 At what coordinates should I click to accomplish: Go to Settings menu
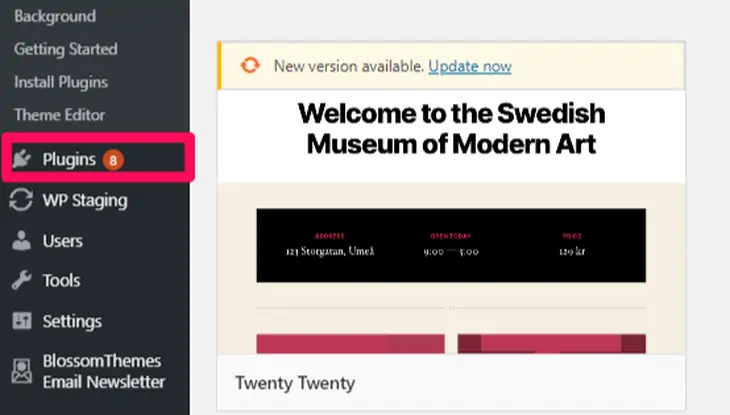(x=72, y=321)
